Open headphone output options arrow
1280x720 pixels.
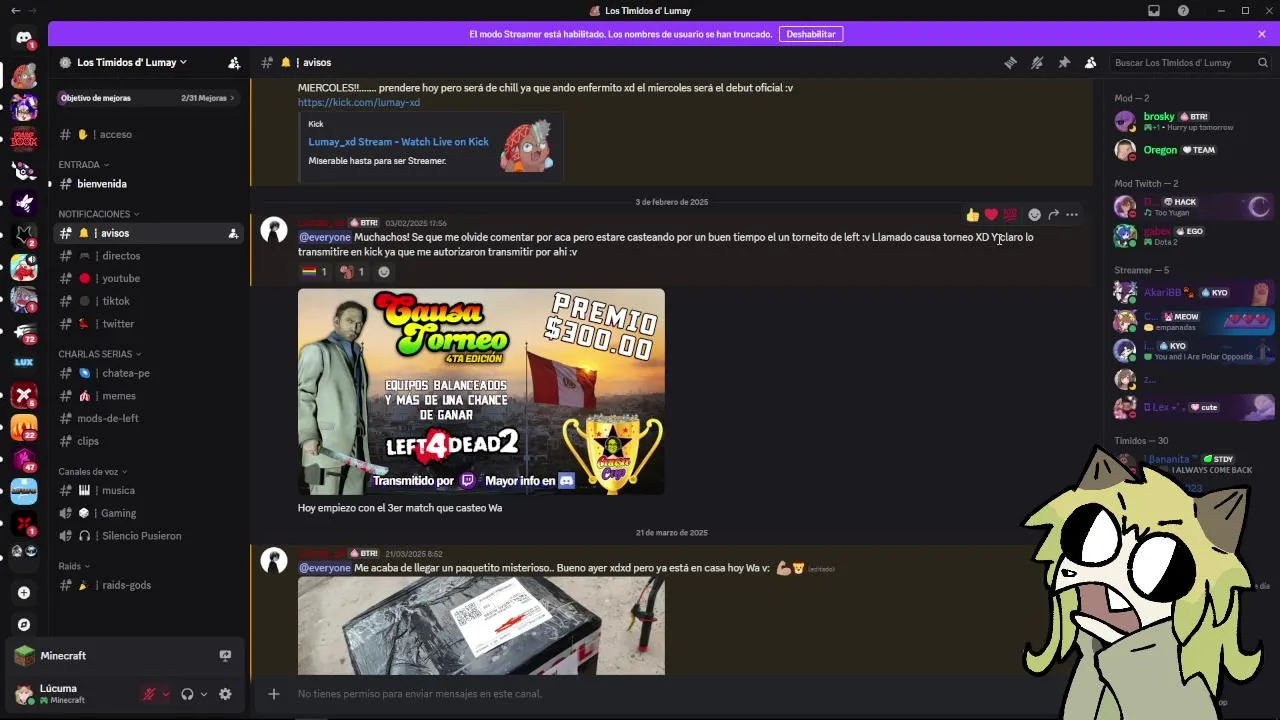[203, 694]
